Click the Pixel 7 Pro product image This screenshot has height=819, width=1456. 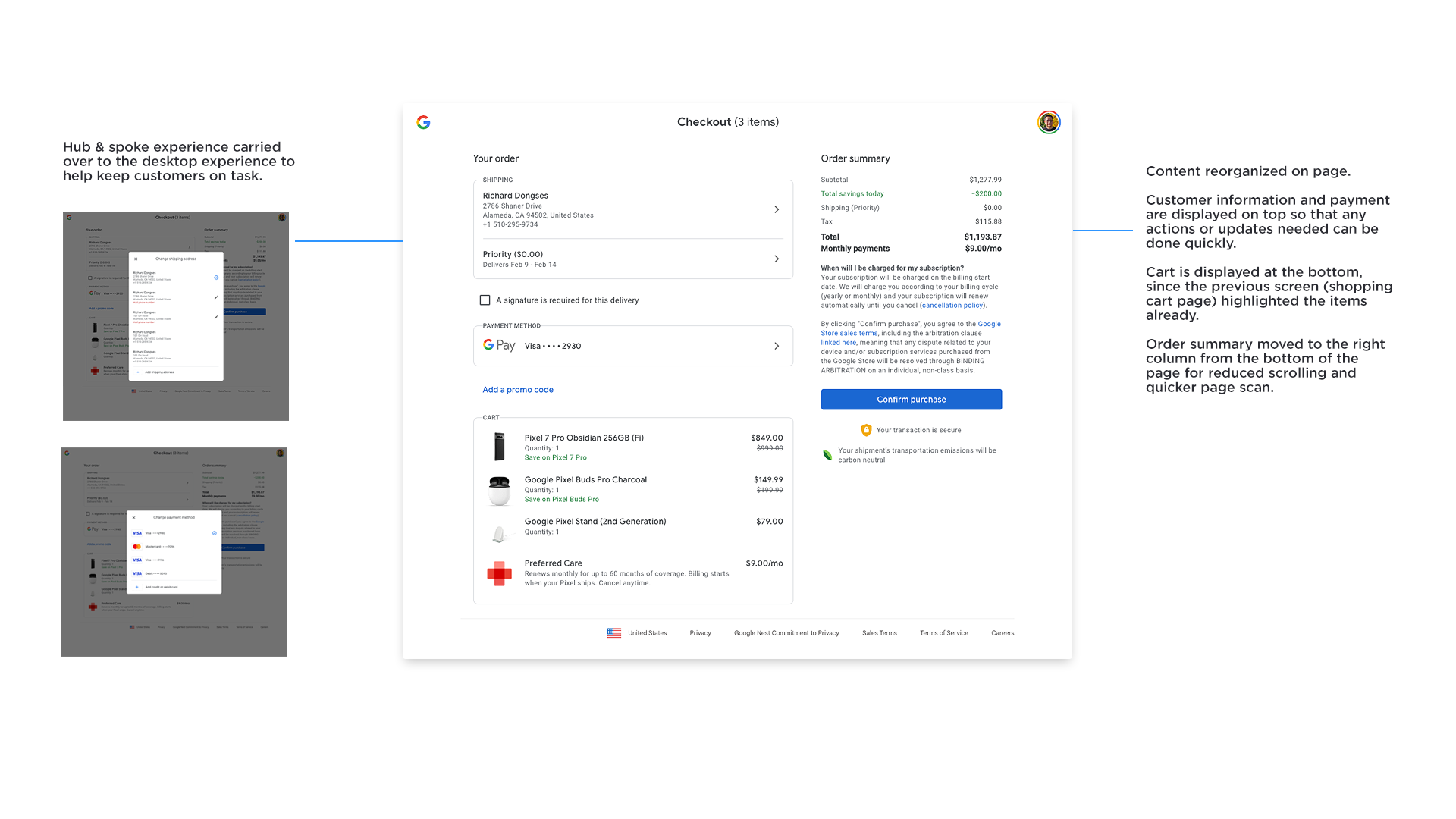point(499,447)
